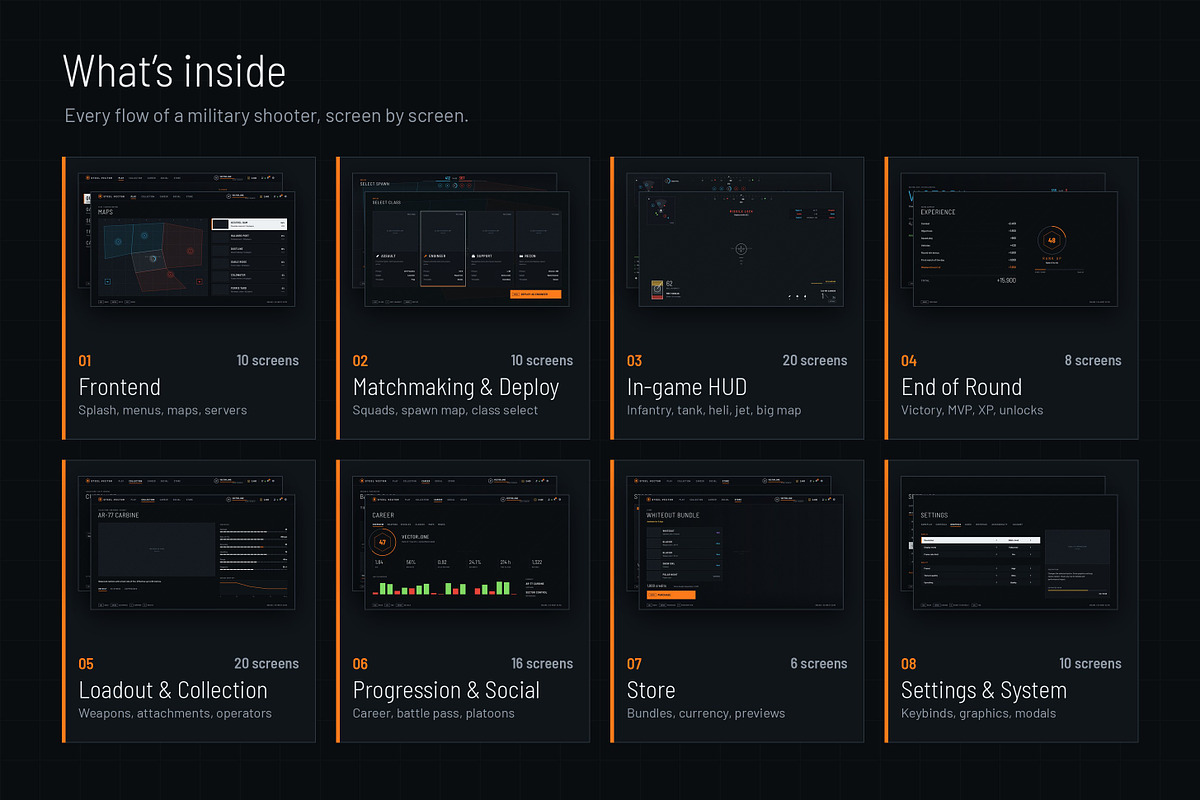Click the orange number 02
This screenshot has height=800, width=1200.
(360, 360)
